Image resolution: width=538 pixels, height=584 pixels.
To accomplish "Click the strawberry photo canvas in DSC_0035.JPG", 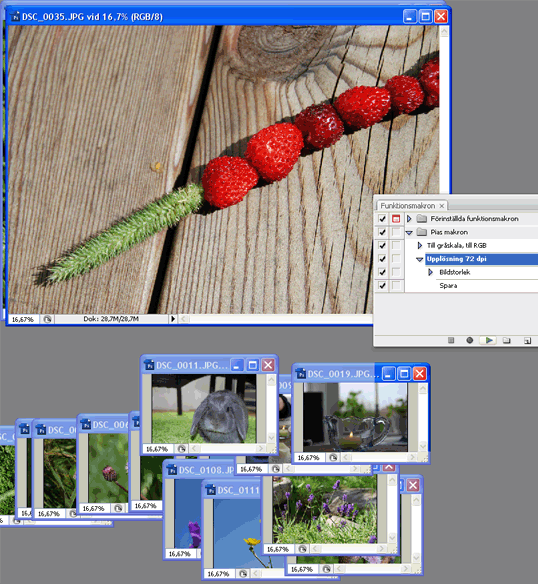I will coord(224,169).
